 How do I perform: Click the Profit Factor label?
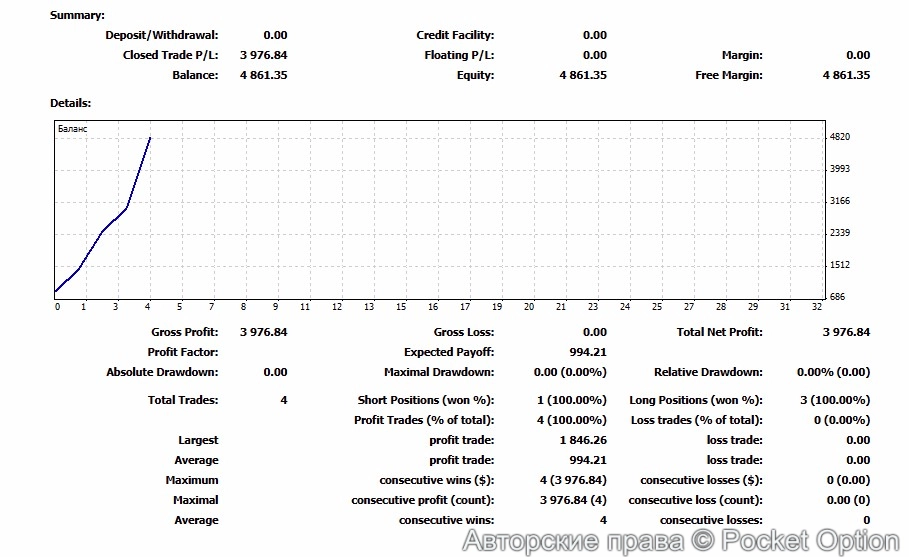(182, 352)
